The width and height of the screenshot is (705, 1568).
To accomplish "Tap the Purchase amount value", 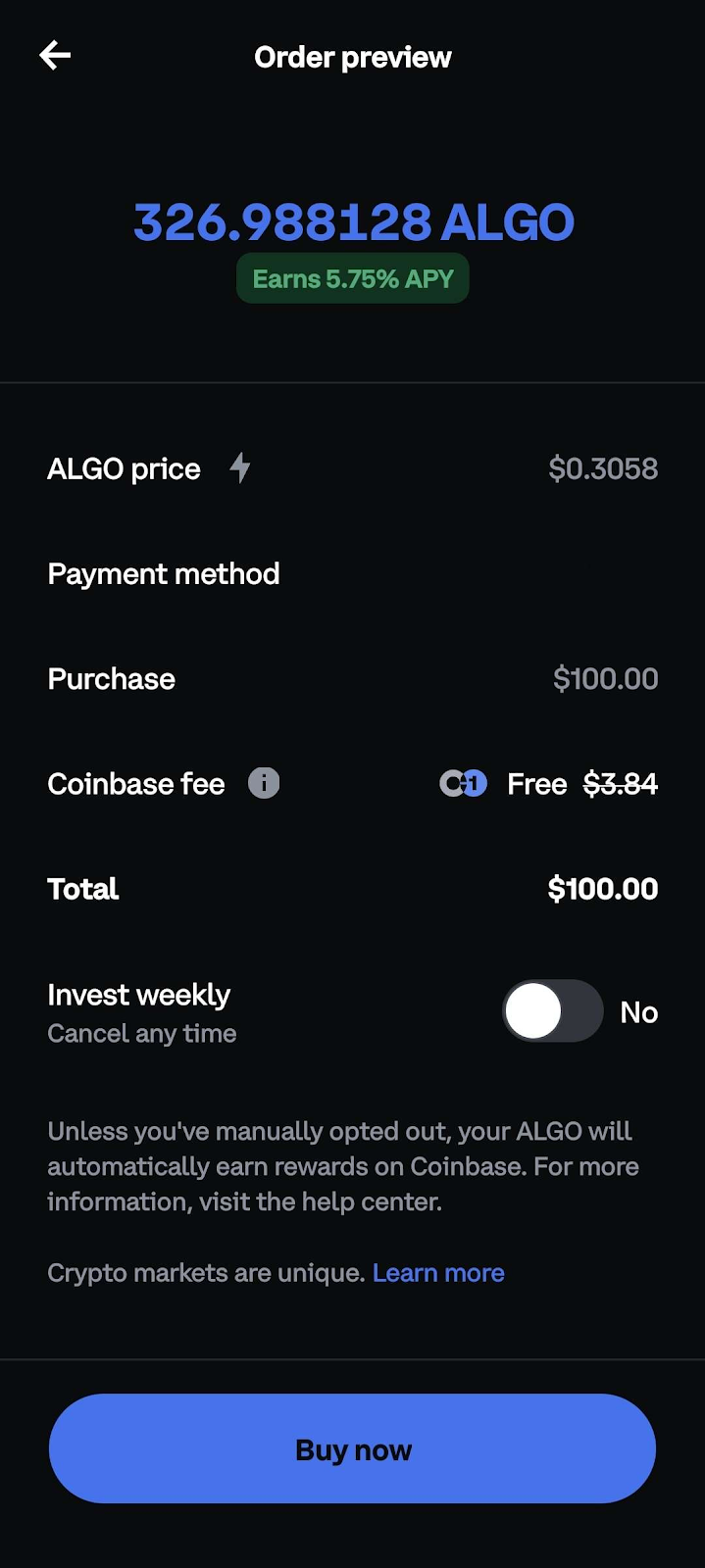I will (605, 678).
